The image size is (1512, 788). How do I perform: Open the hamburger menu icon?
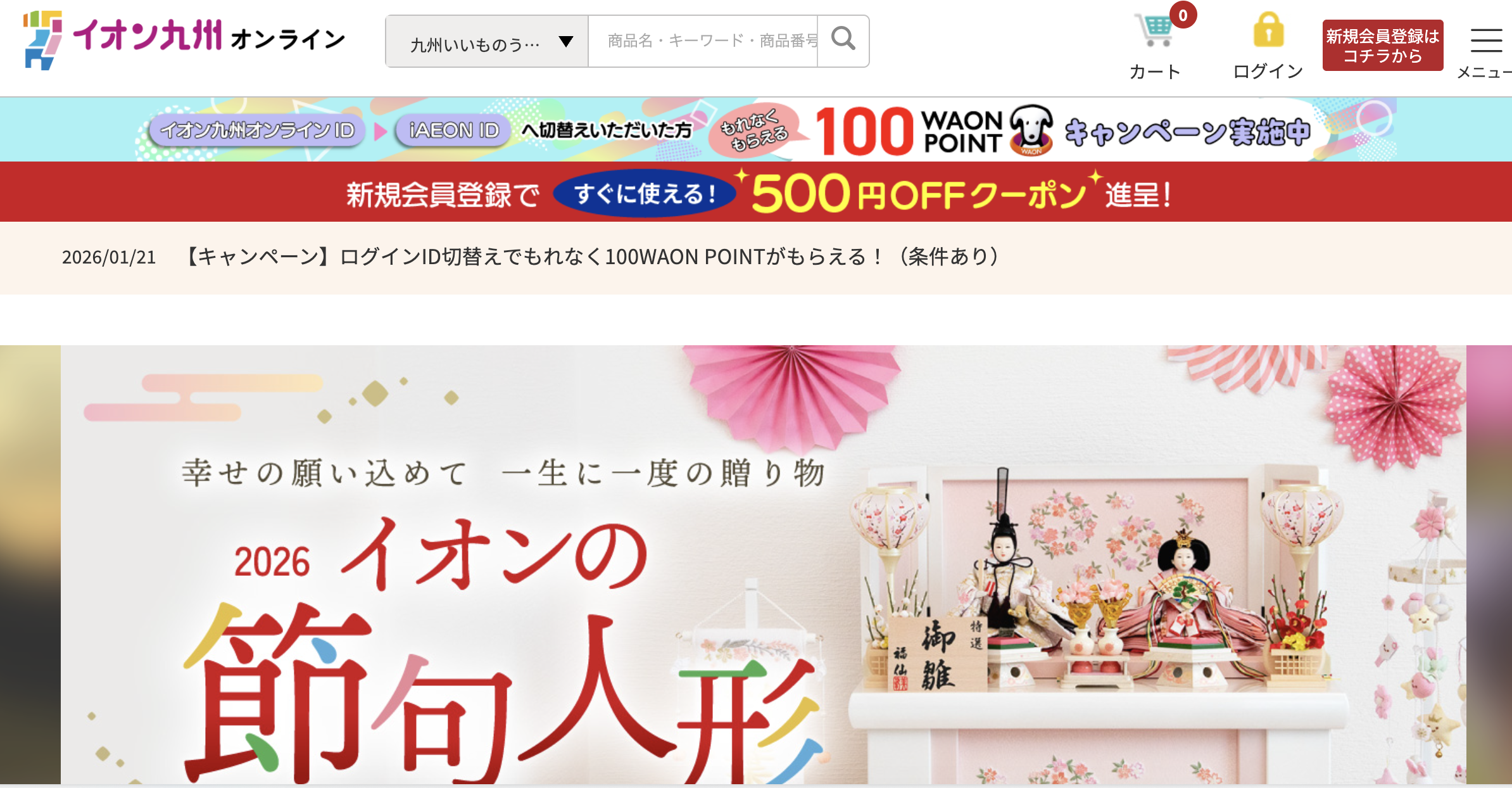click(1485, 41)
